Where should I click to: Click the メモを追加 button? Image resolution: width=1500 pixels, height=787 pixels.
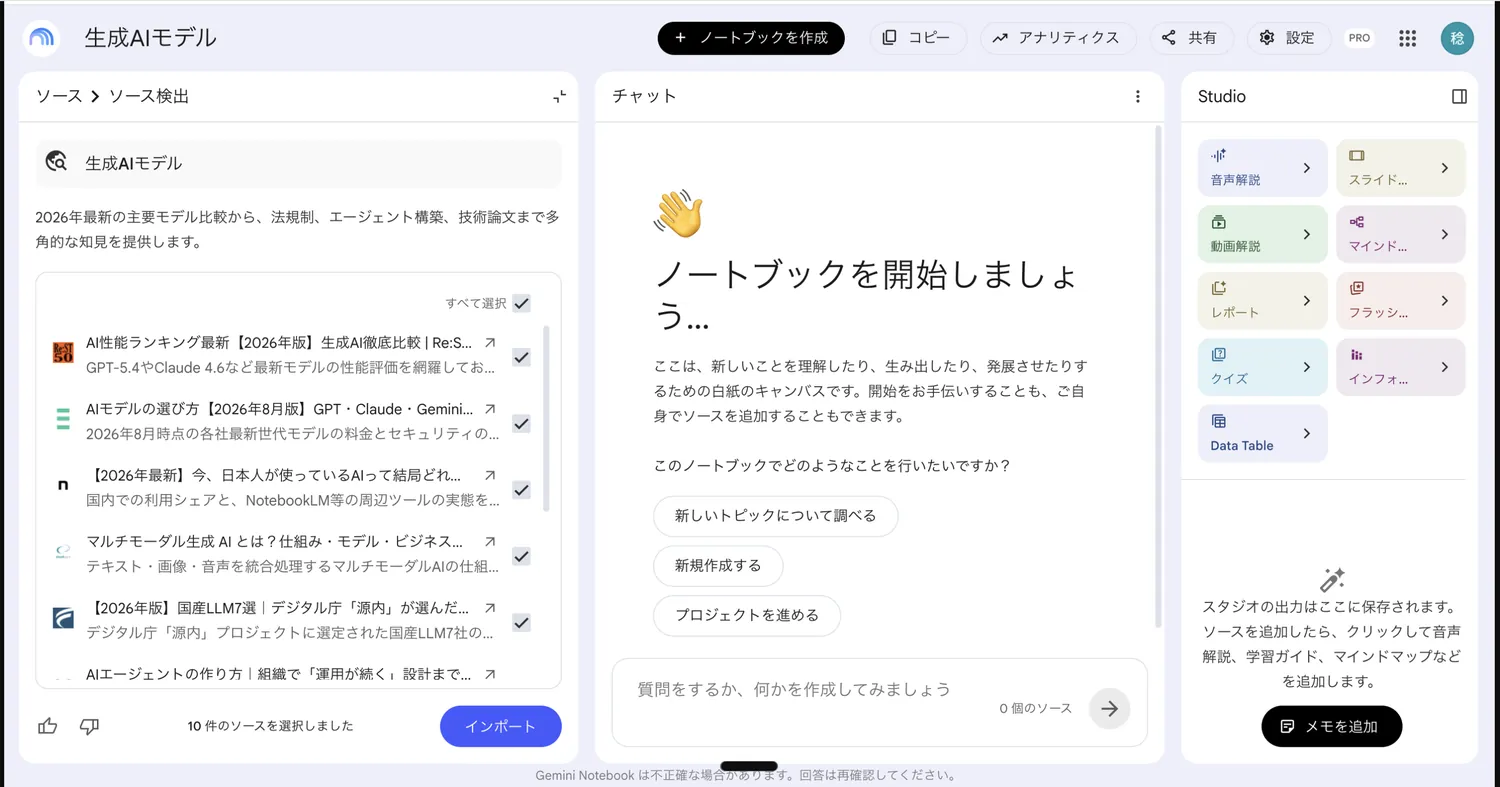(x=1332, y=726)
